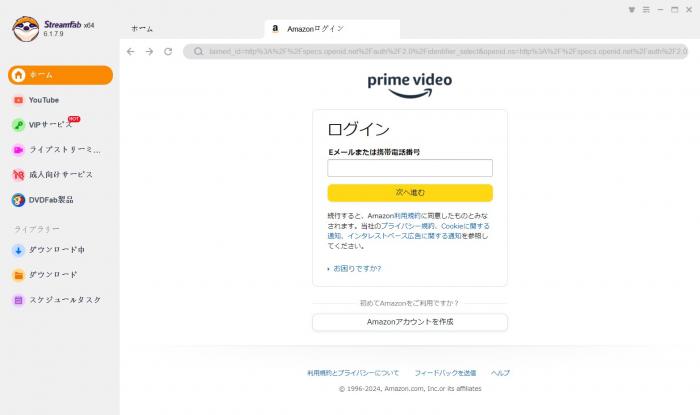The image size is (700, 415).
Task: Click the copyright 1996-2024 Amazon.com text
Action: (410, 389)
